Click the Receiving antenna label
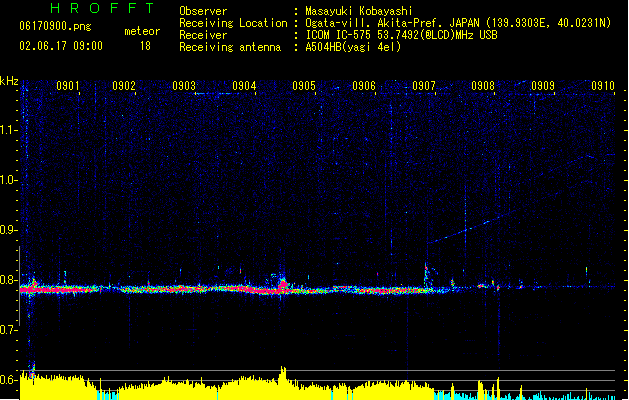 [x=230, y=47]
